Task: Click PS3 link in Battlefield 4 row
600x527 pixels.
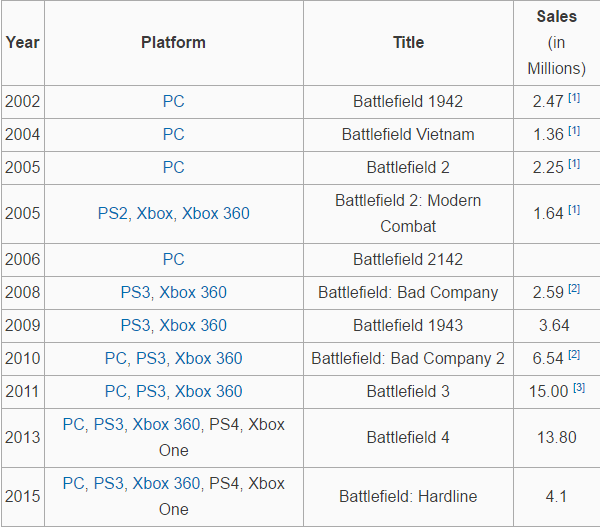Action: [x=108, y=425]
